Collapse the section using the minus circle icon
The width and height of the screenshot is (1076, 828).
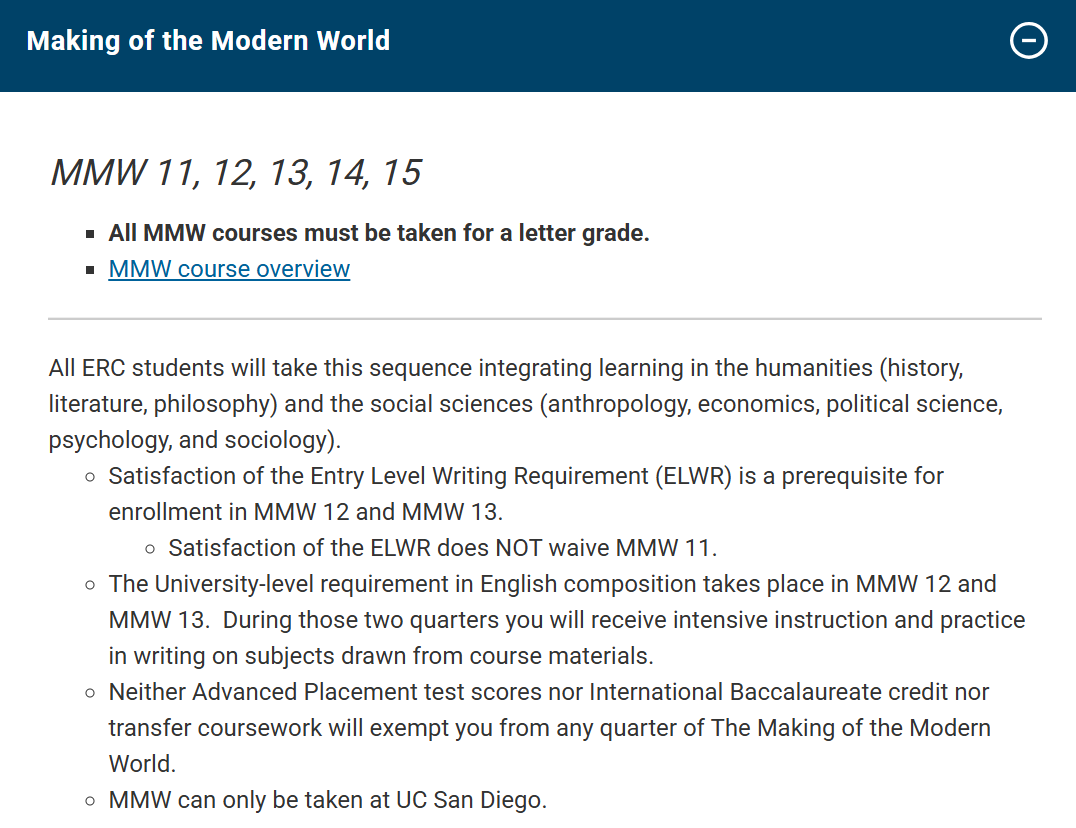(x=1028, y=41)
